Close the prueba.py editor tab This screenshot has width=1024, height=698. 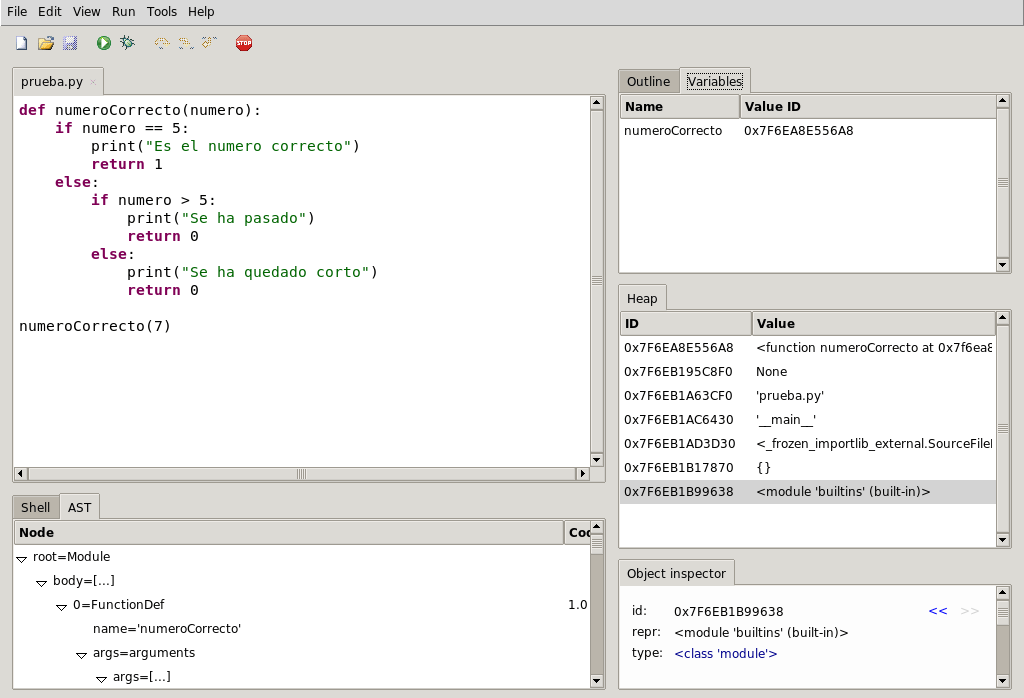(93, 82)
